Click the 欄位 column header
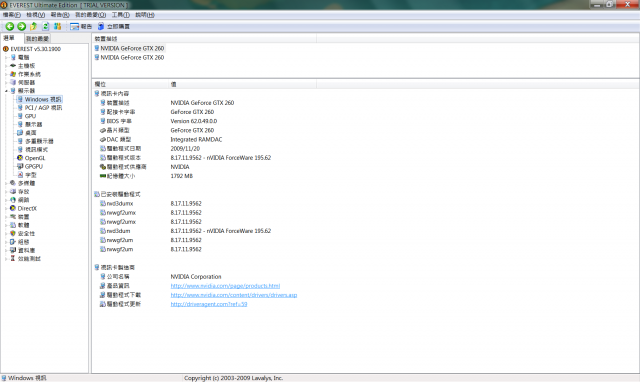Screen dimensions: 640x382 point(130,84)
